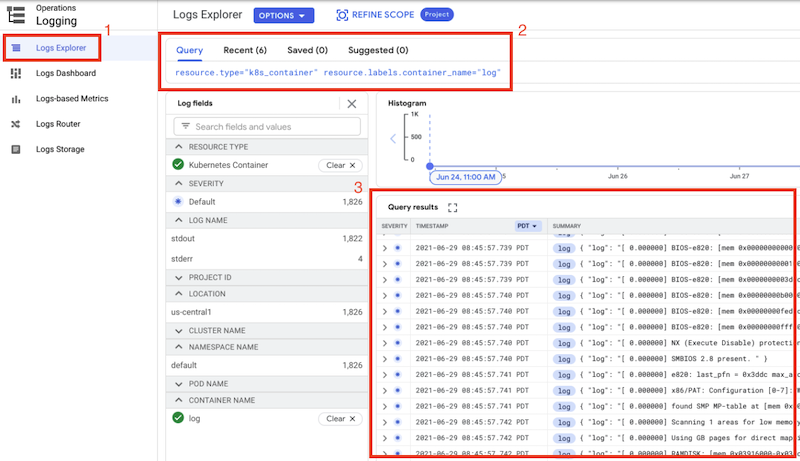Switch to the Saved (0) tab
Viewport: 800px width, 461px height.
(307, 50)
